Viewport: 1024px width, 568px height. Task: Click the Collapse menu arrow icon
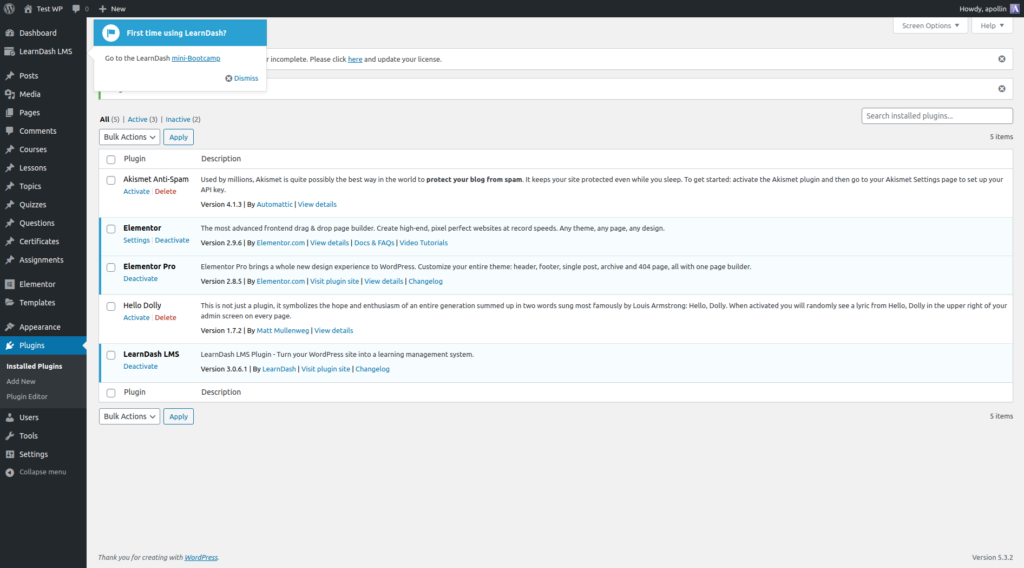point(9,472)
